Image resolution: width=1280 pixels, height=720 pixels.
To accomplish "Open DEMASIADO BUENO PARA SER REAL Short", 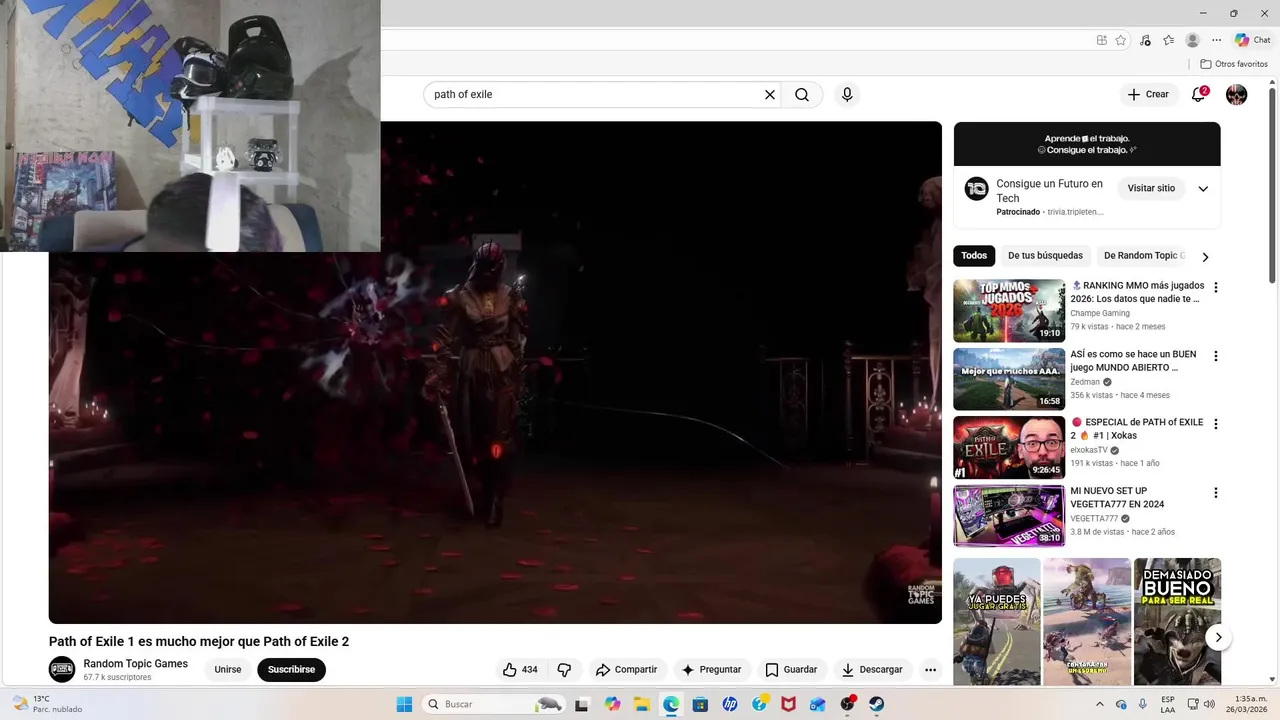I will 1177,622.
